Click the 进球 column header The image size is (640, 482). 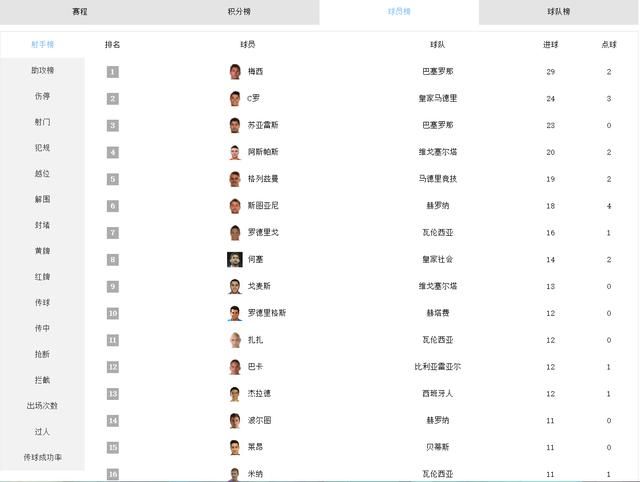coord(551,45)
